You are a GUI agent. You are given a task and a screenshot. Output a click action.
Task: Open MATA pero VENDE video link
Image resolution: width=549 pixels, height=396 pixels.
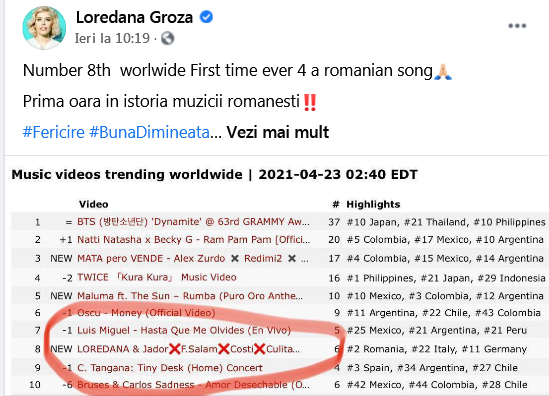coord(193,258)
